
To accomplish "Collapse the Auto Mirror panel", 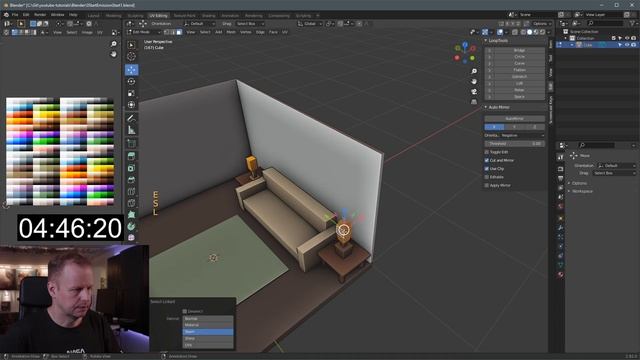I will tap(486, 107).
